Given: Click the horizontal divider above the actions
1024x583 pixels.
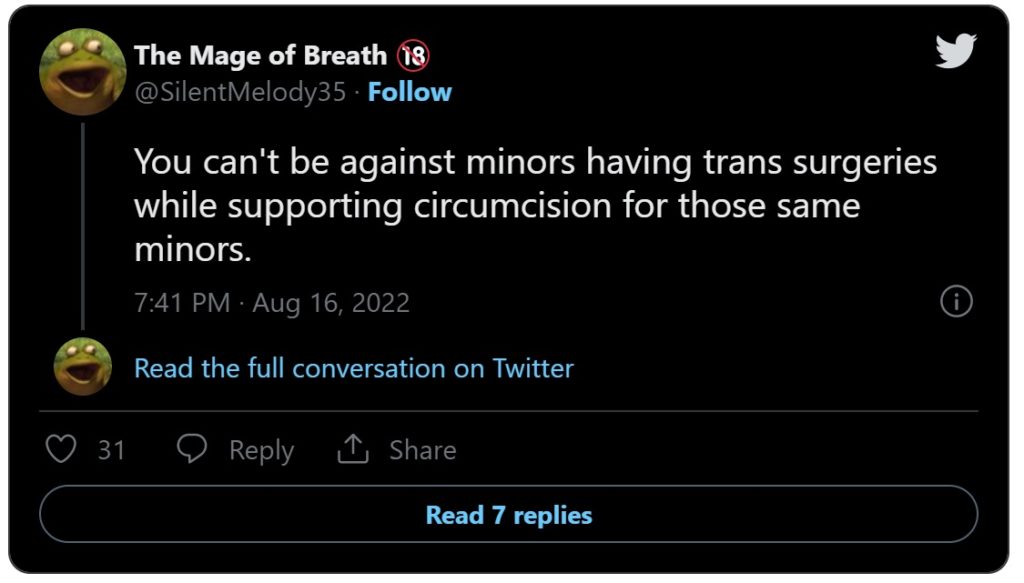Looking at the screenshot, I should pyautogui.click(x=508, y=411).
